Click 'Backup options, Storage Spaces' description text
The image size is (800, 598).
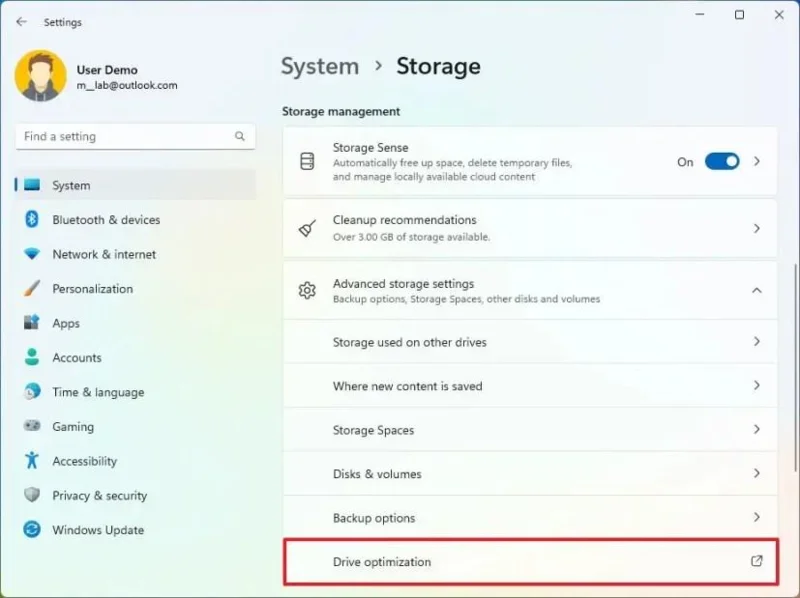click(466, 299)
